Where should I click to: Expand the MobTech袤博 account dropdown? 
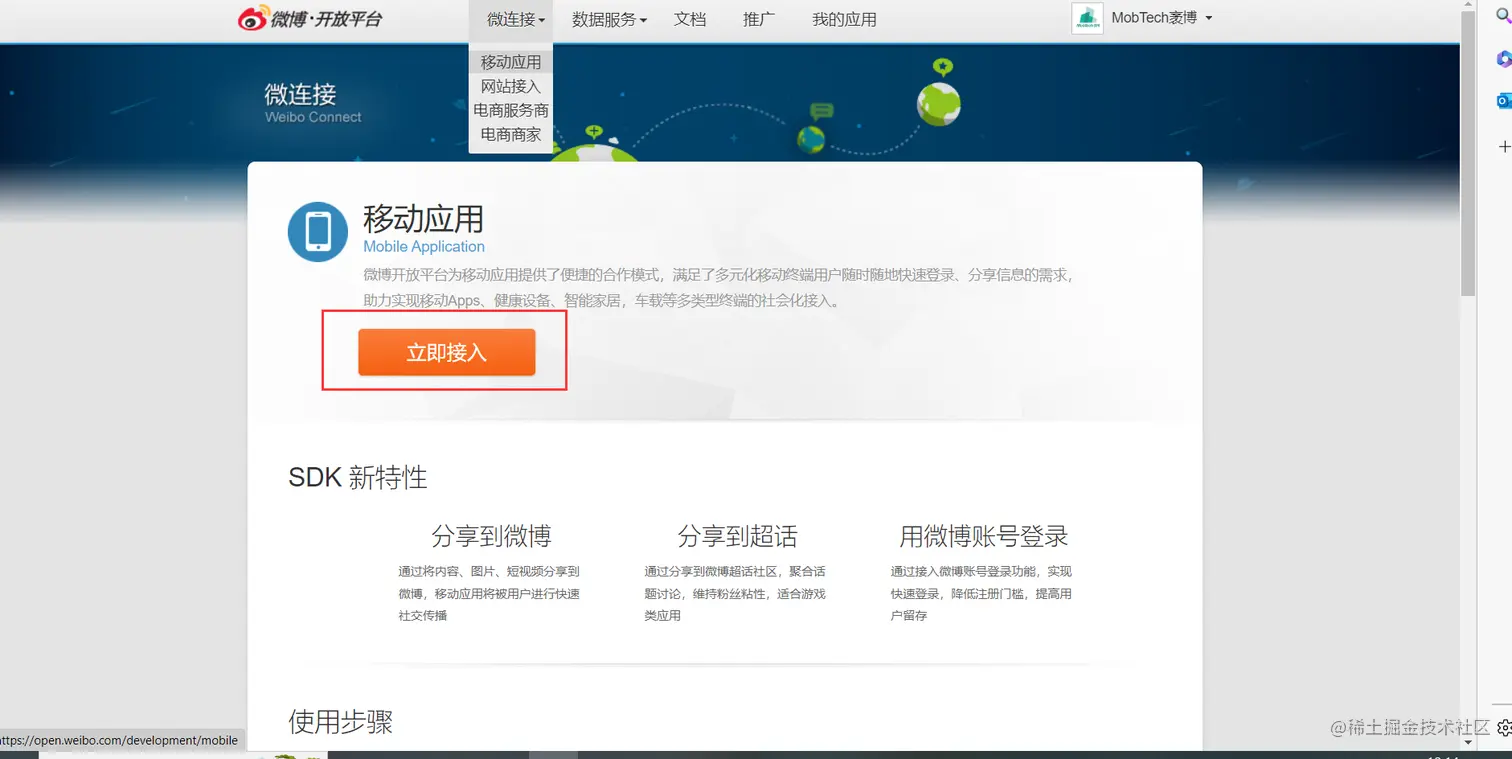click(1208, 18)
